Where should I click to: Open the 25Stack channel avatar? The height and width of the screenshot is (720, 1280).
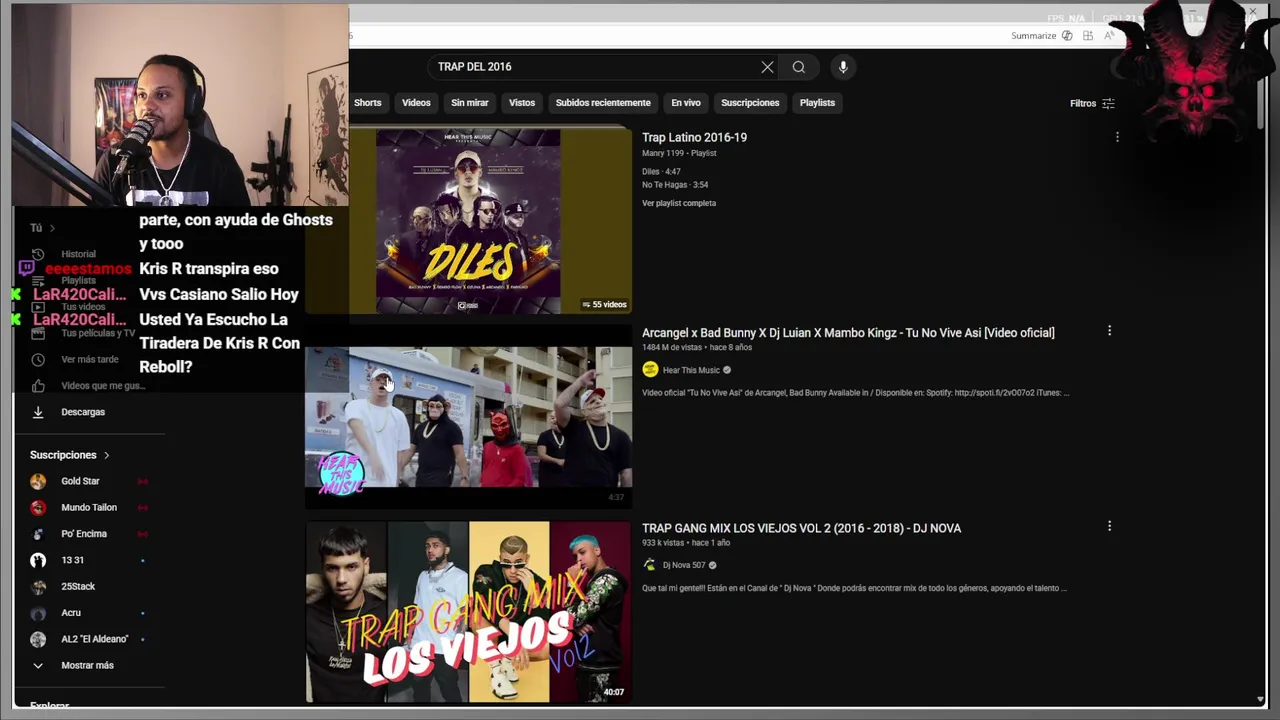pyautogui.click(x=38, y=587)
